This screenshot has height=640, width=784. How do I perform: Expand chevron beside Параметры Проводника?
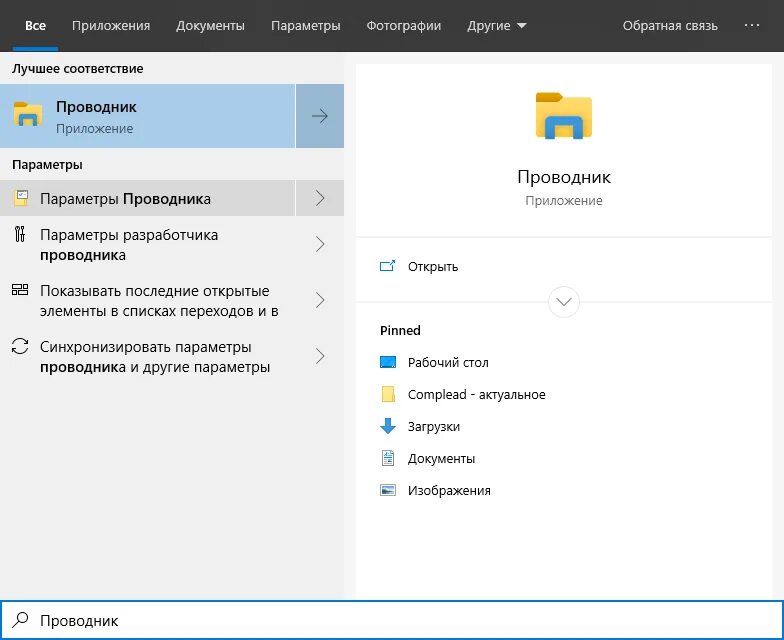(x=320, y=198)
